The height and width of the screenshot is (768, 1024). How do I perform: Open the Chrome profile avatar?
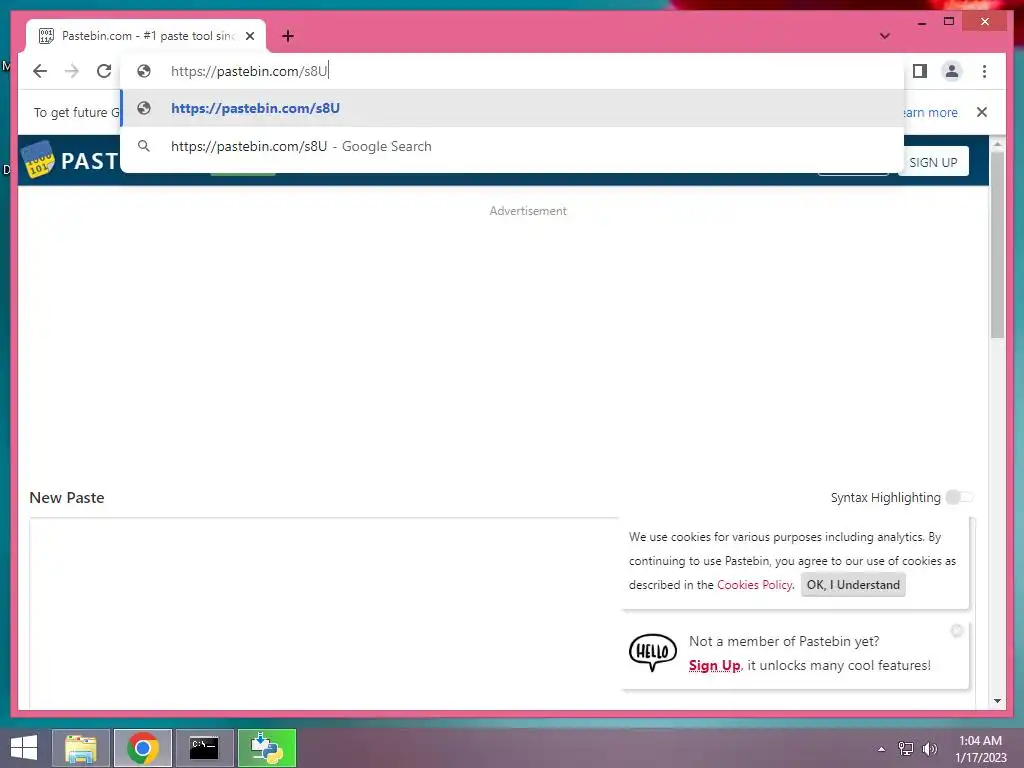pos(952,71)
